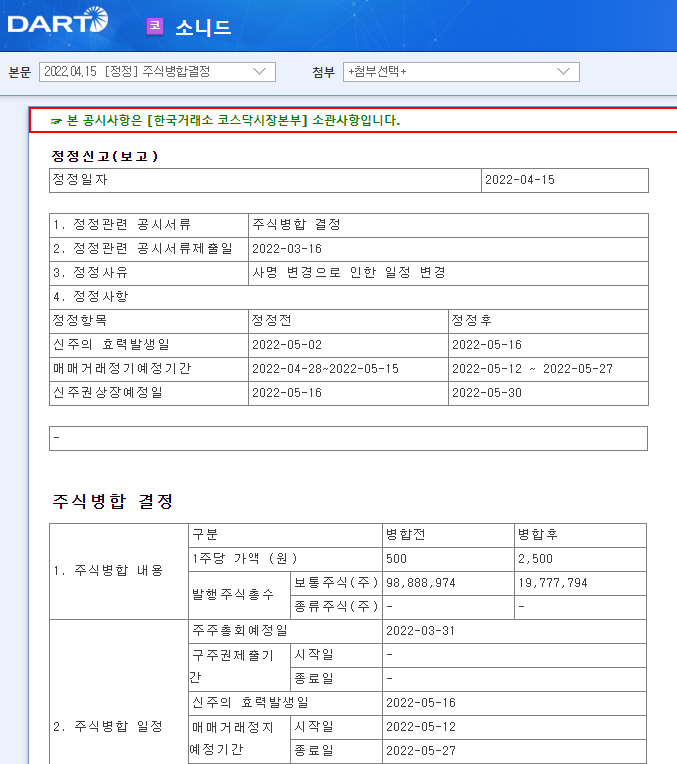The height and width of the screenshot is (764, 677).
Task: Click the 정정전 date 2022-05-02
Action: pyautogui.click(x=287, y=345)
